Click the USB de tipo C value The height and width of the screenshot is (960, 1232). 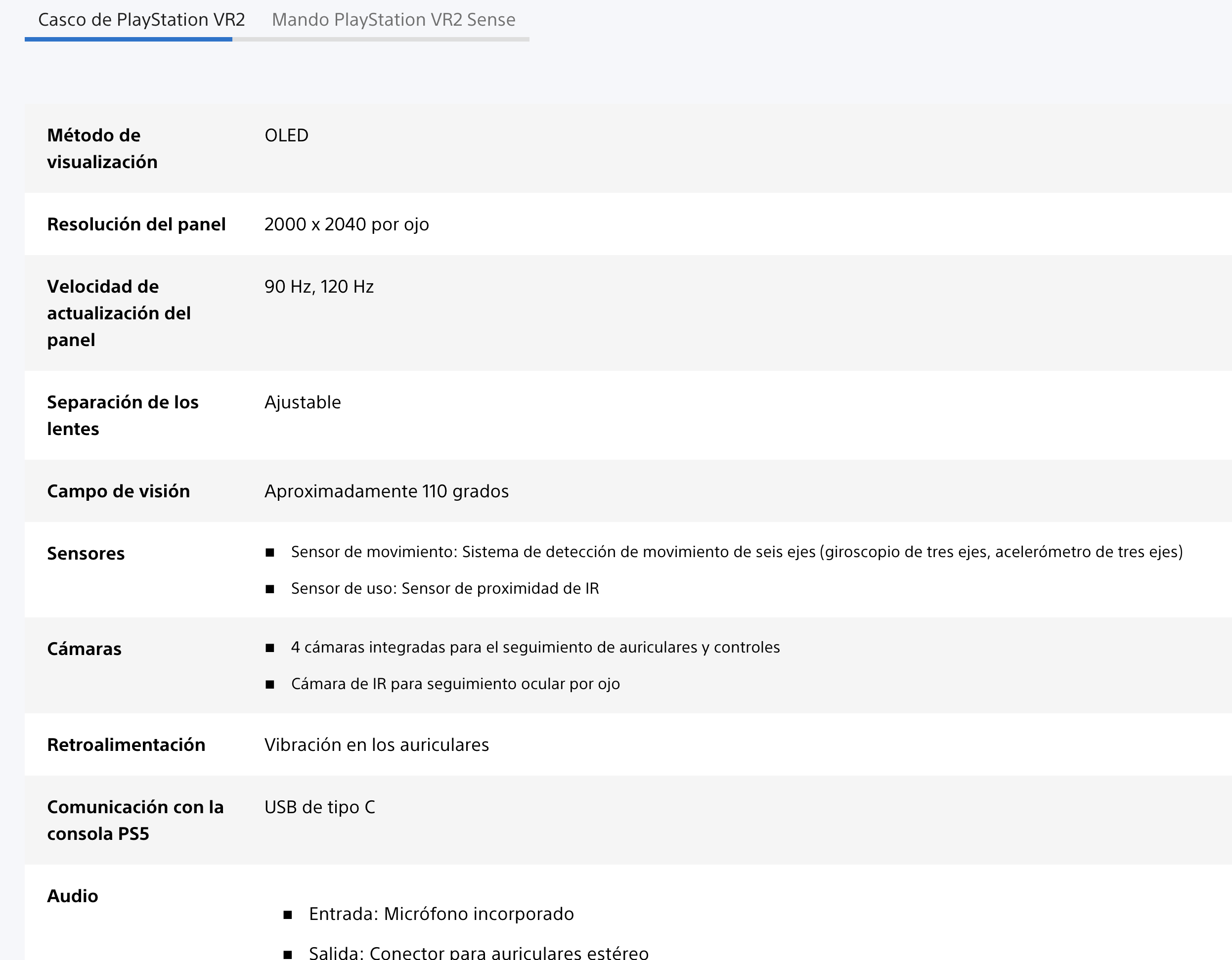(319, 807)
